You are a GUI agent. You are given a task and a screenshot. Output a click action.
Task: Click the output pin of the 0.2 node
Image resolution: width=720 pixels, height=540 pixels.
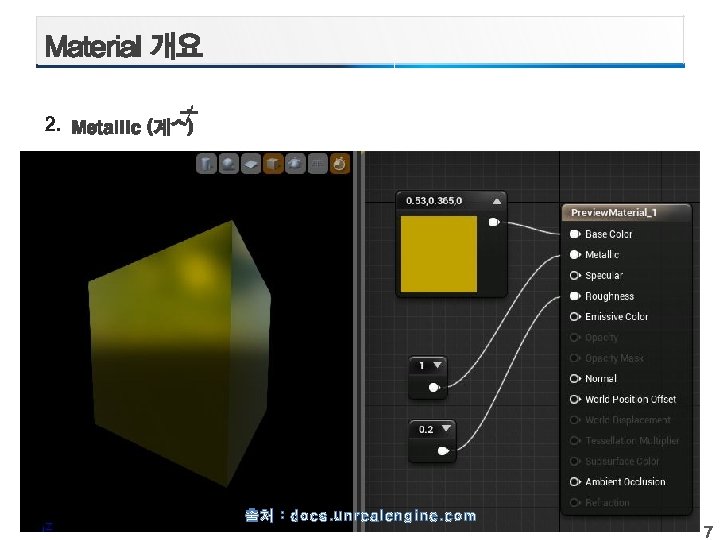[x=443, y=451]
